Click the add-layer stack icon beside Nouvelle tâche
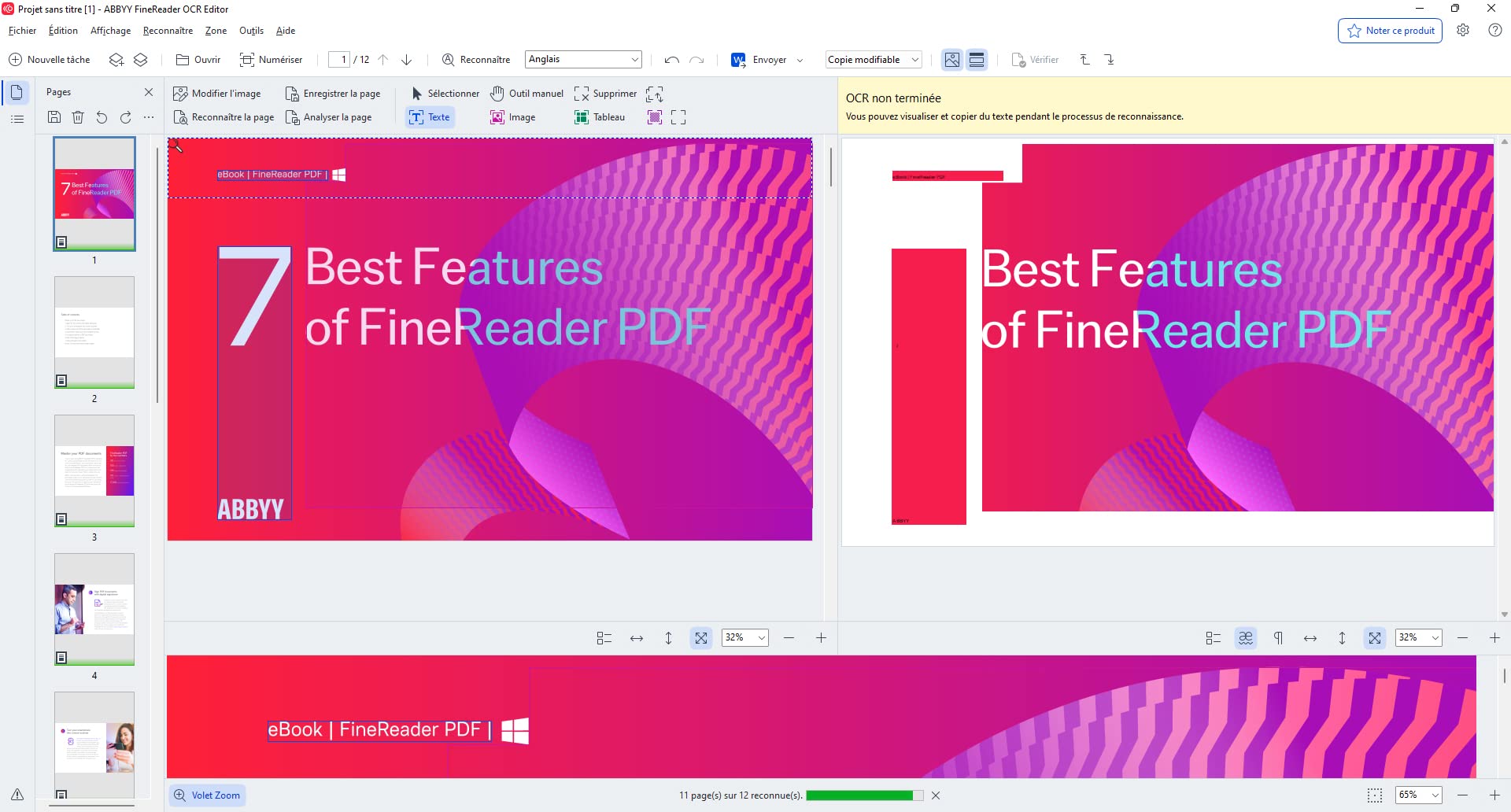This screenshot has width=1511, height=812. tap(116, 60)
